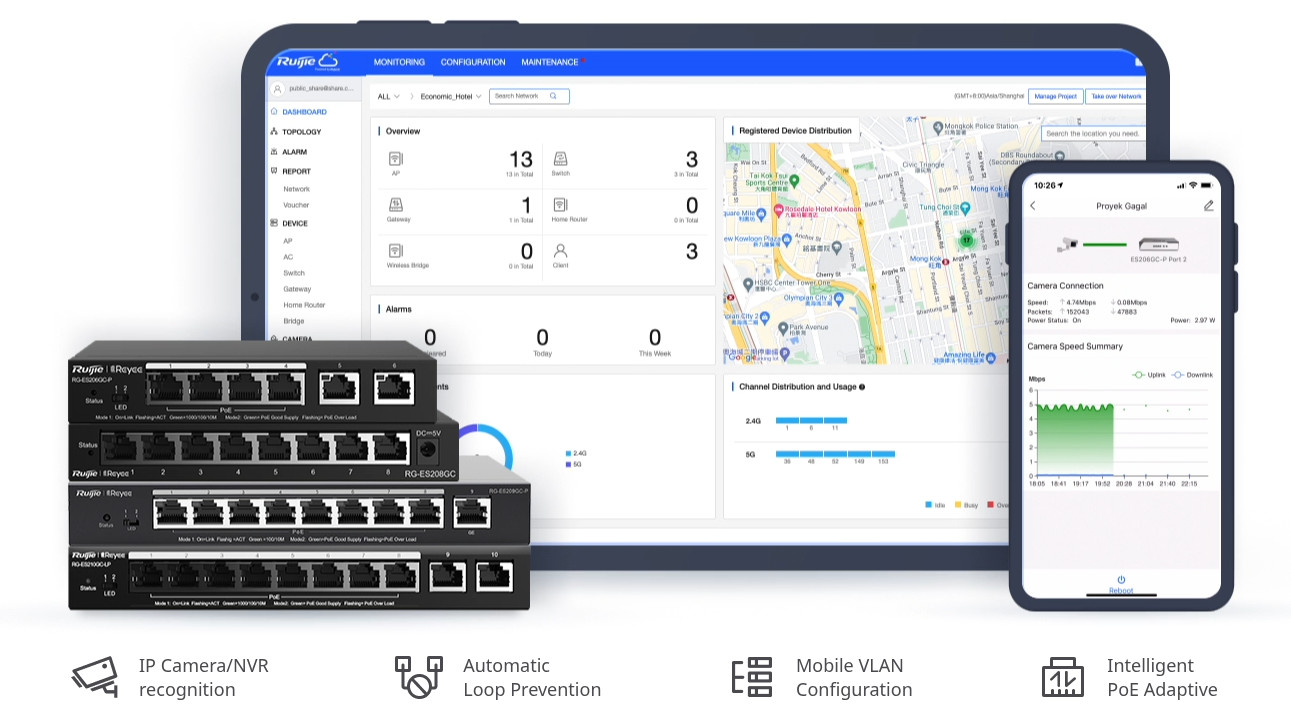Click the IP Camera/NVR recognition icon

click(x=95, y=677)
